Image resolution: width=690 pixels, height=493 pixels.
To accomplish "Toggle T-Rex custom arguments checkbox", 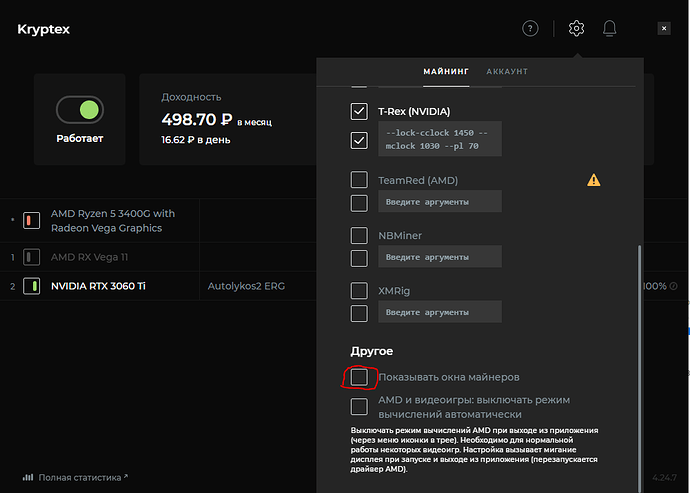I will tap(359, 140).
